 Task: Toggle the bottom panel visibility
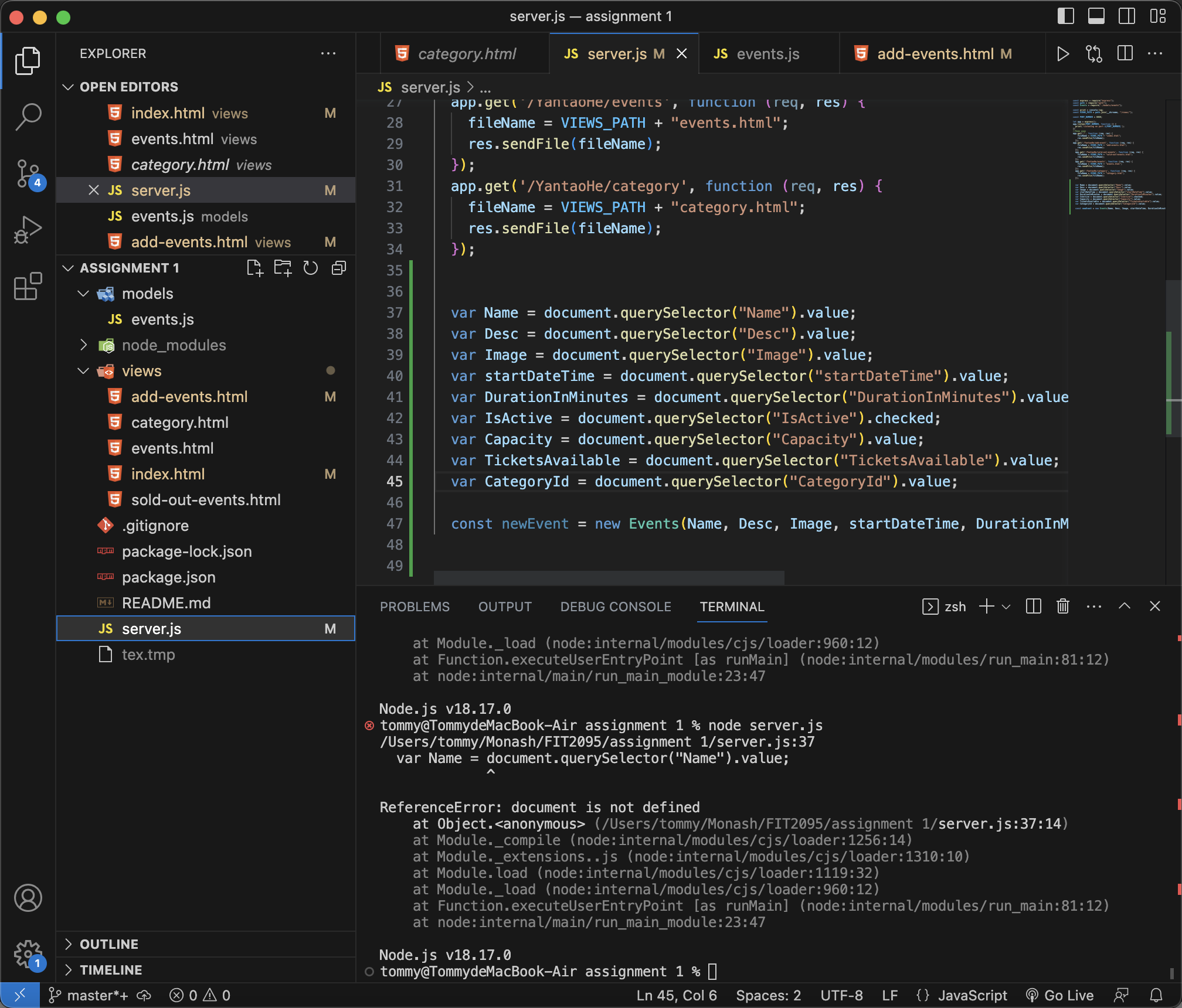[x=1096, y=16]
